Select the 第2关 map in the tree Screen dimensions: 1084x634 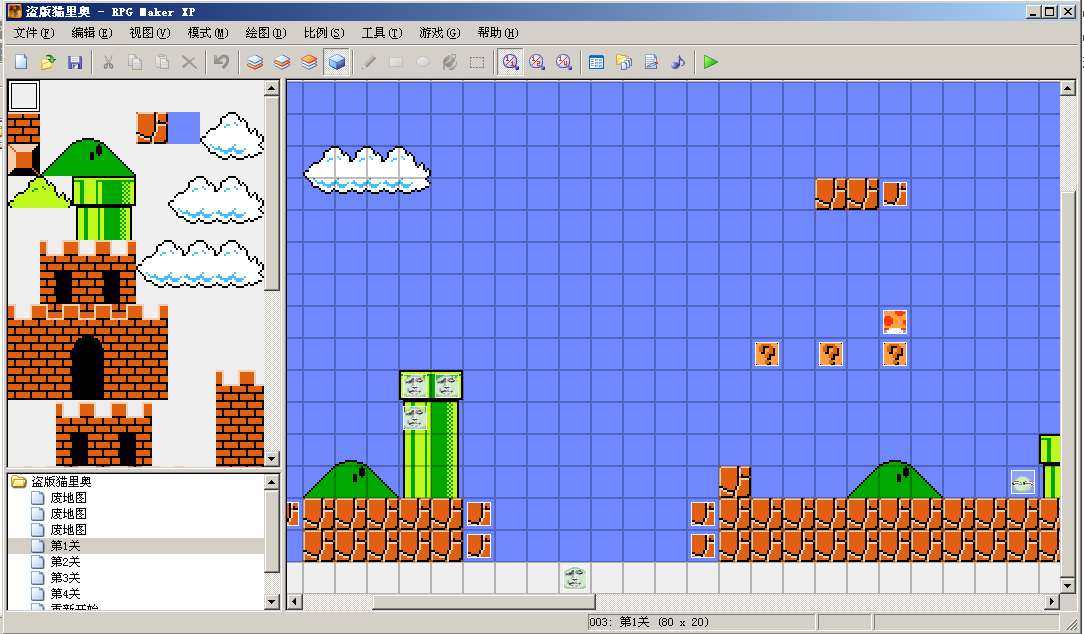[65, 561]
